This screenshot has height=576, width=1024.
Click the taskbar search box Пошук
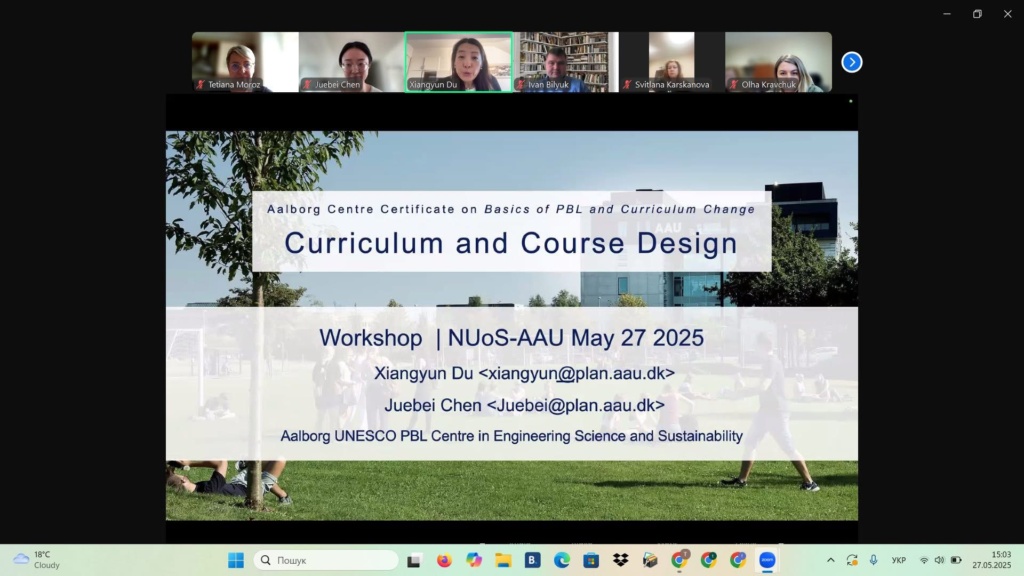coord(326,560)
